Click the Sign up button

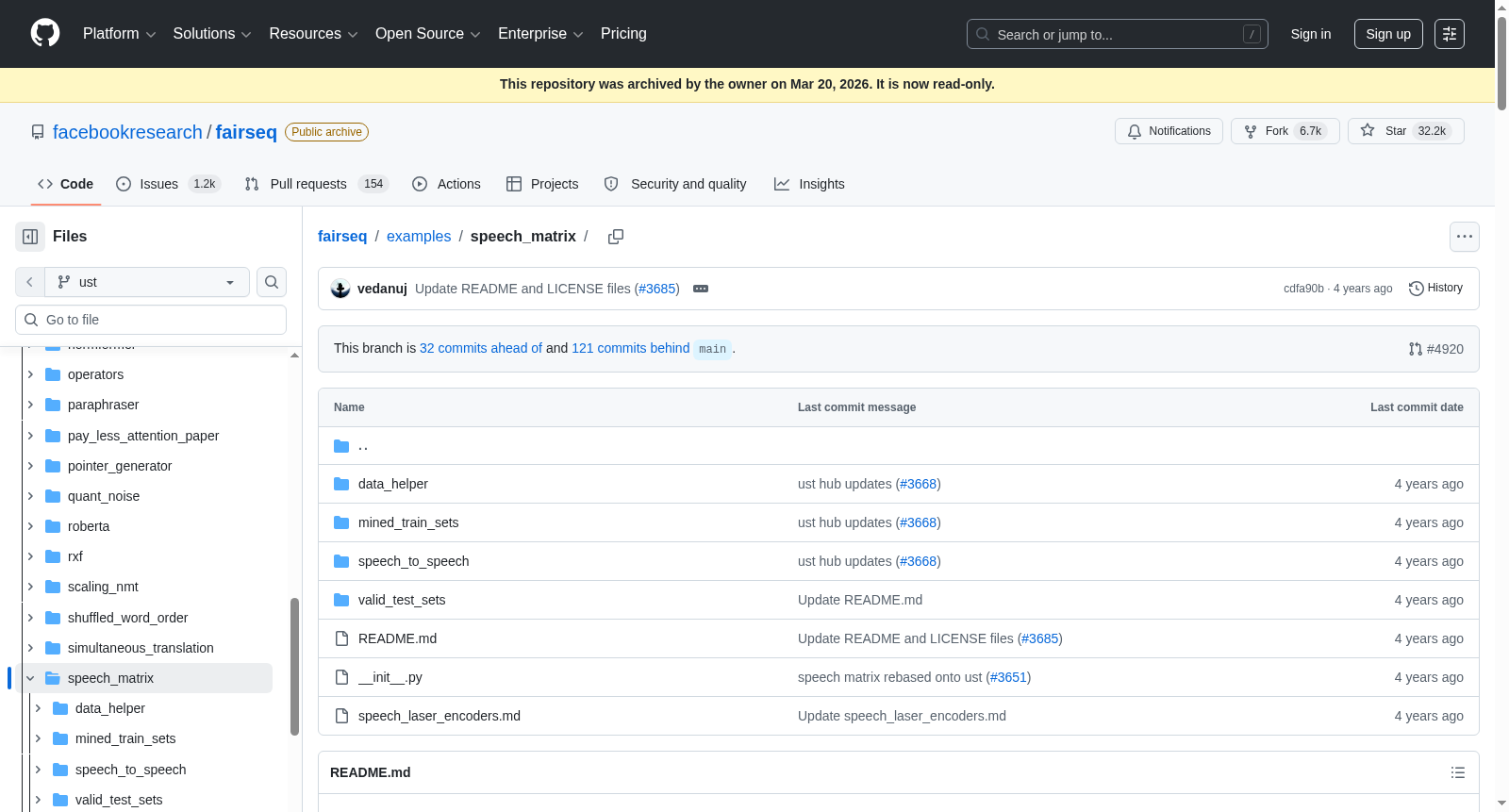point(1388,34)
